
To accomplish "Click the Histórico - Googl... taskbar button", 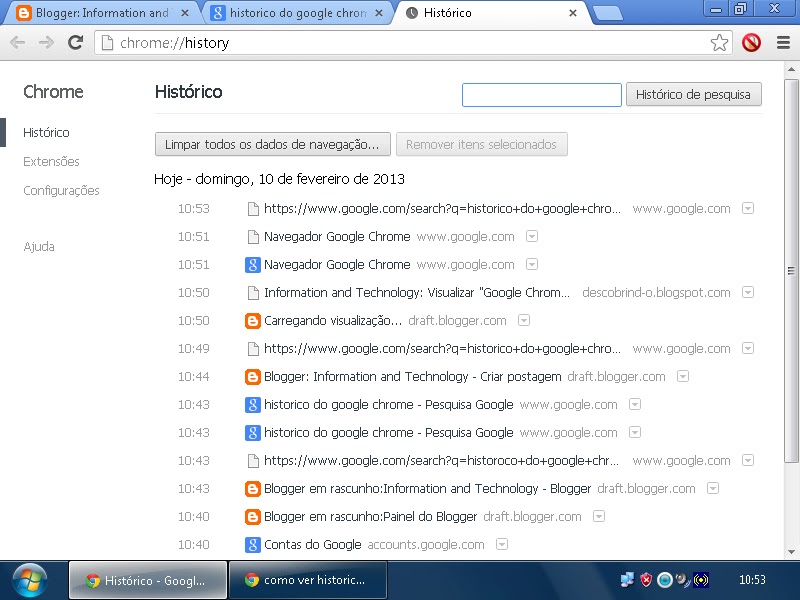I will (x=148, y=580).
